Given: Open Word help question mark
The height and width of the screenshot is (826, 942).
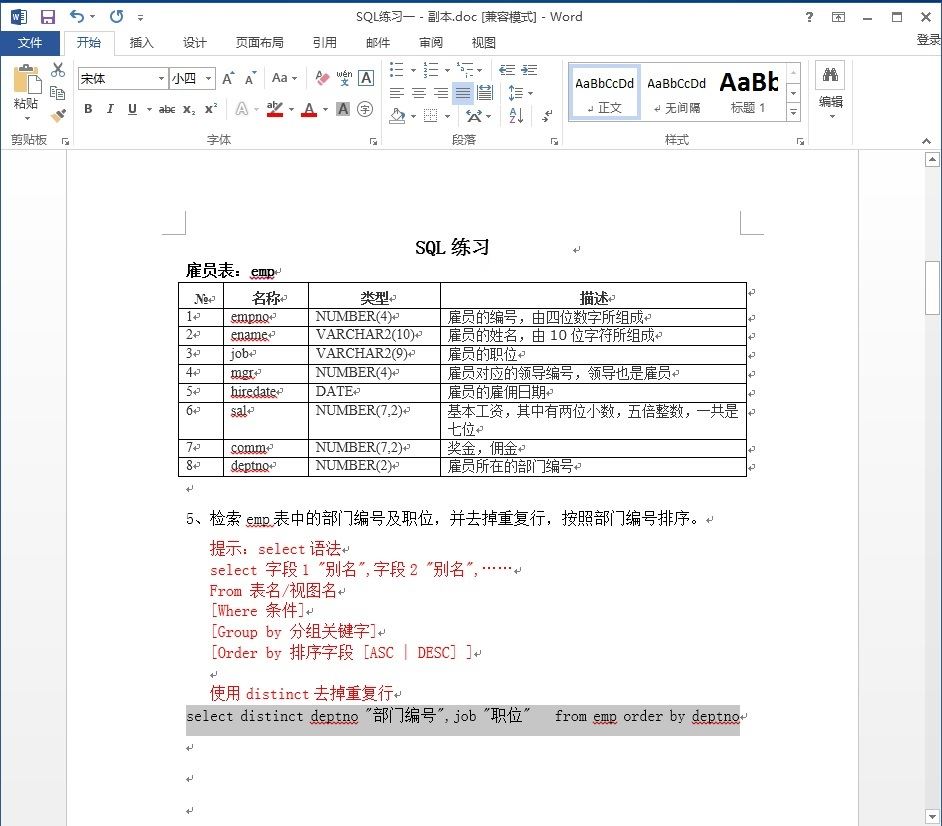Looking at the screenshot, I should 809,17.
